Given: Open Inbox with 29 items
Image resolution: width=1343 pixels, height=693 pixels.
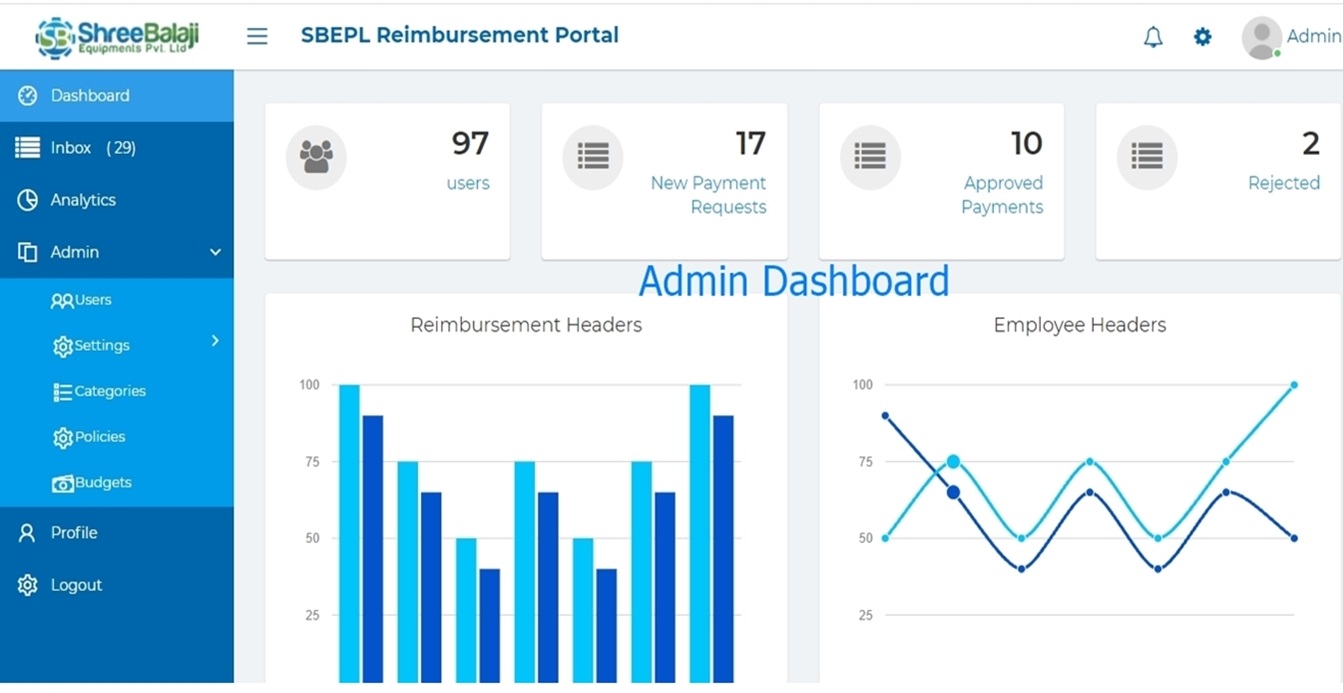Looking at the screenshot, I should [92, 148].
